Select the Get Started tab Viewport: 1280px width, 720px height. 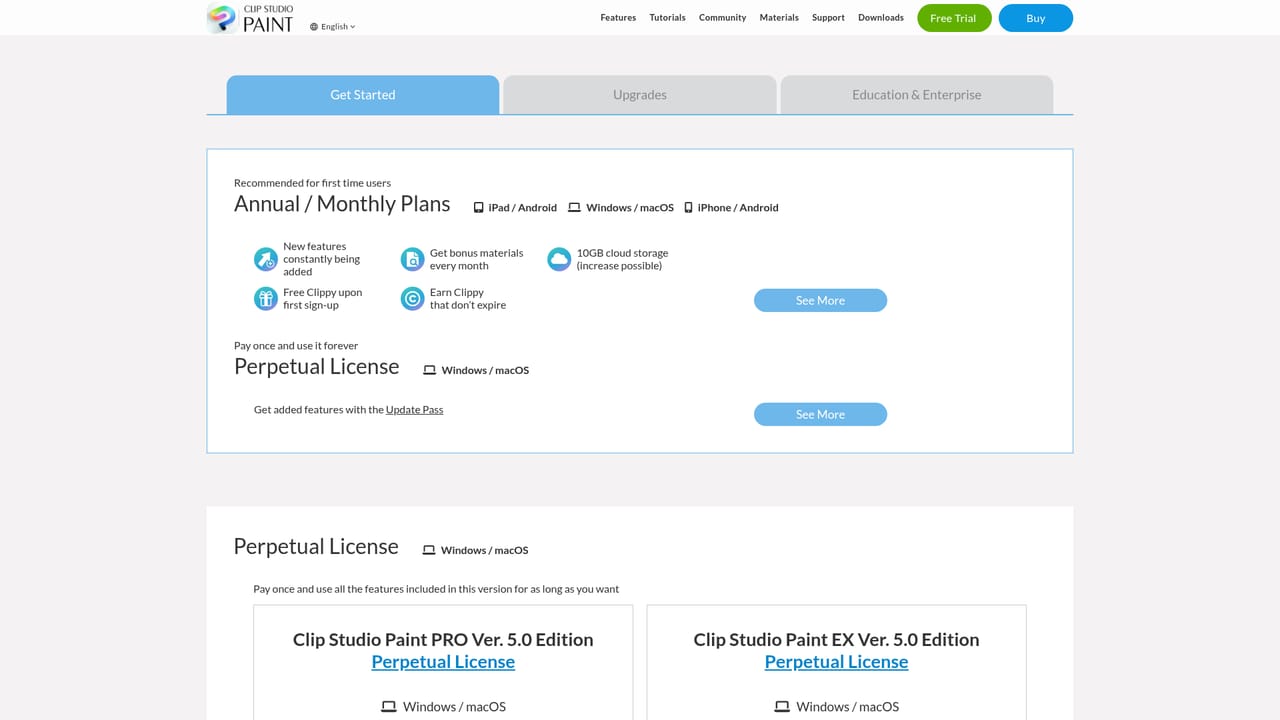click(363, 95)
